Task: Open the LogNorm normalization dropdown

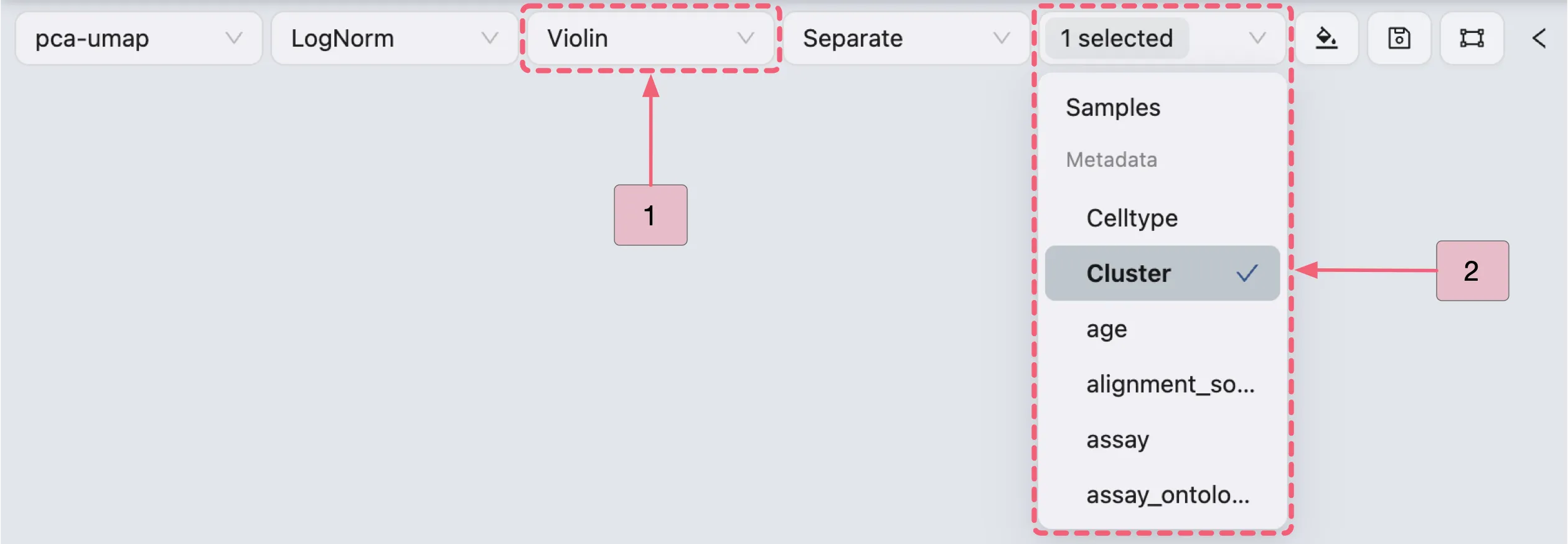Action: click(393, 38)
